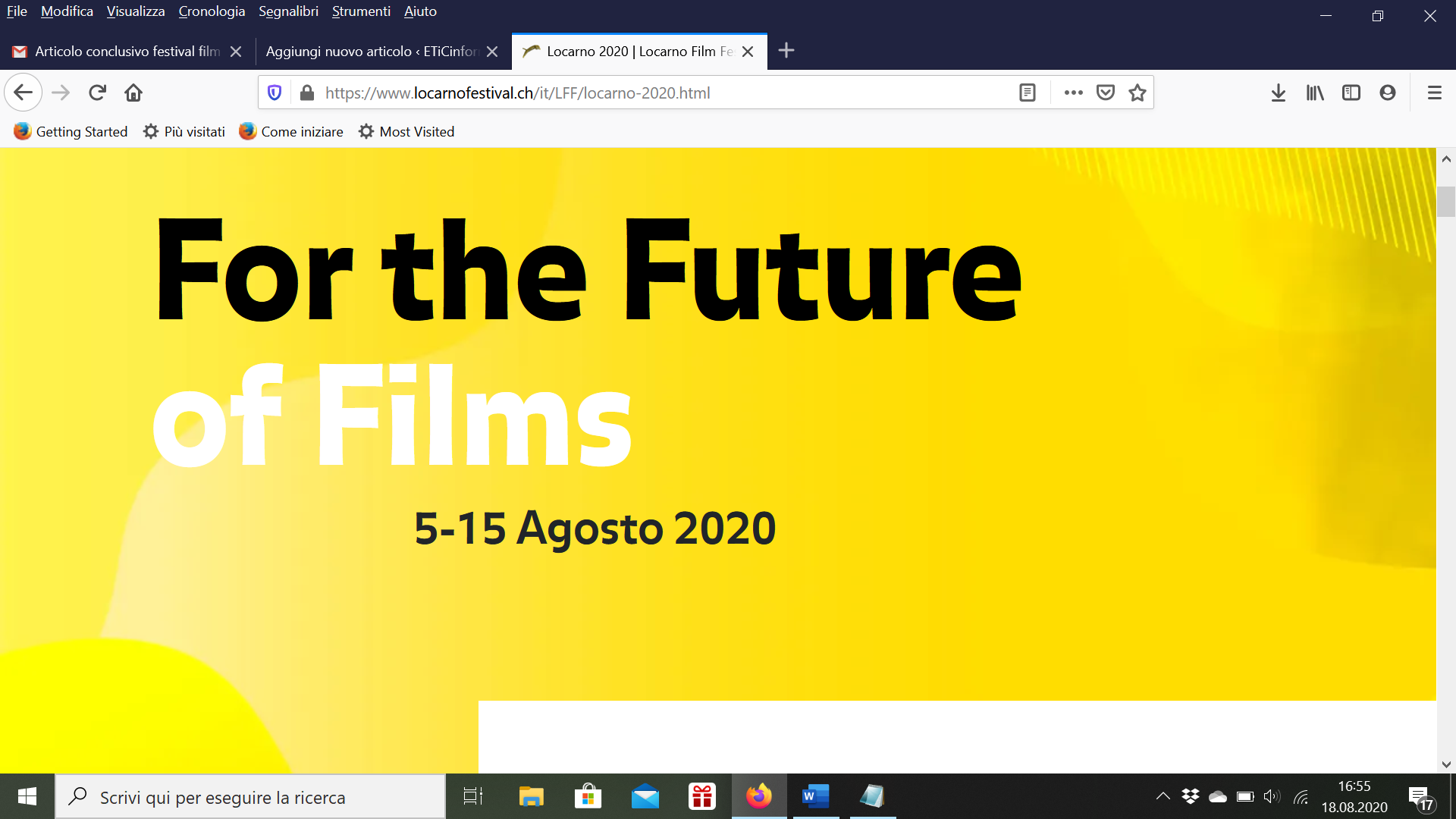
Task: Close the Locarno 2020 tab
Action: (748, 52)
